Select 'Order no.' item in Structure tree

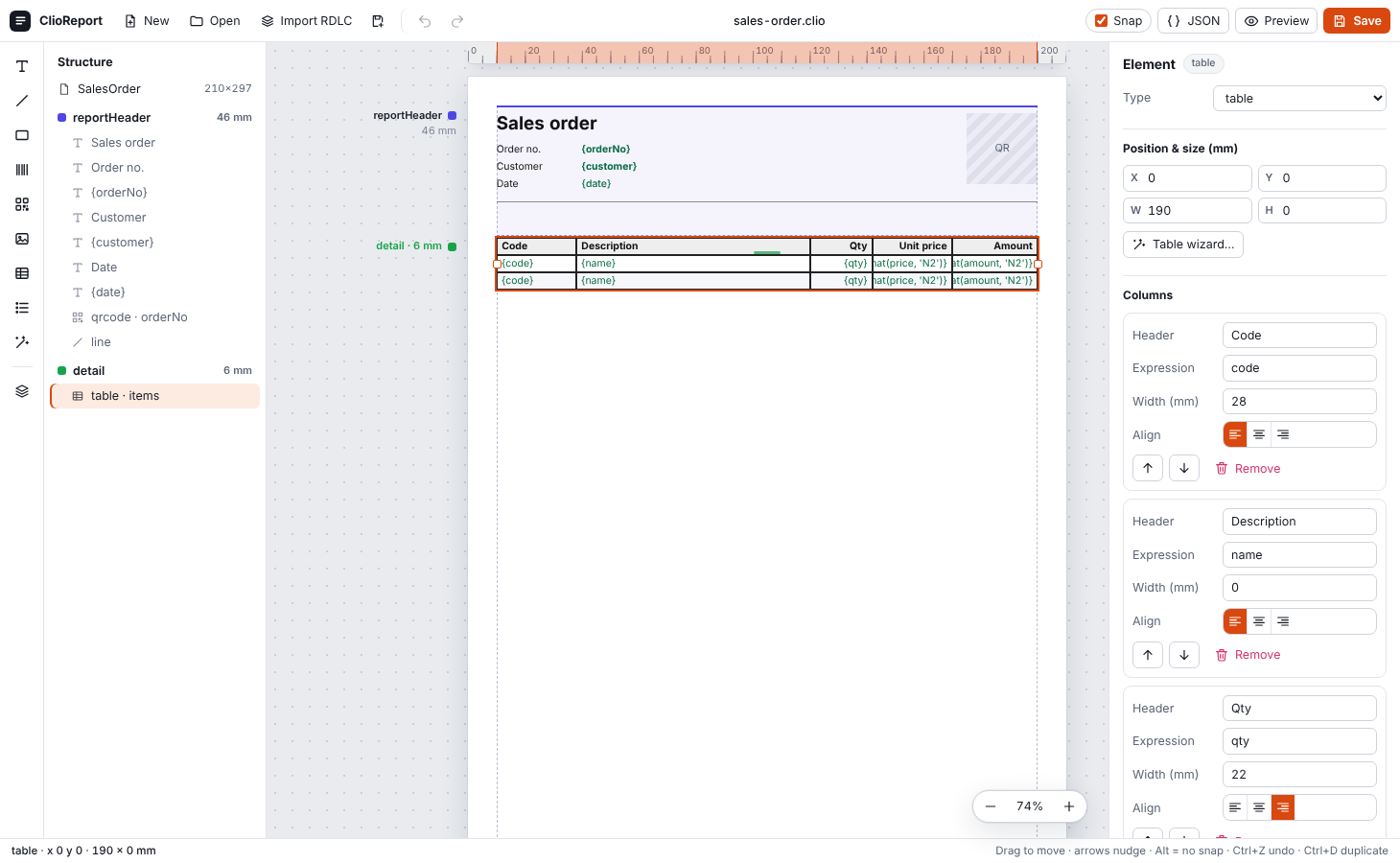(x=154, y=168)
